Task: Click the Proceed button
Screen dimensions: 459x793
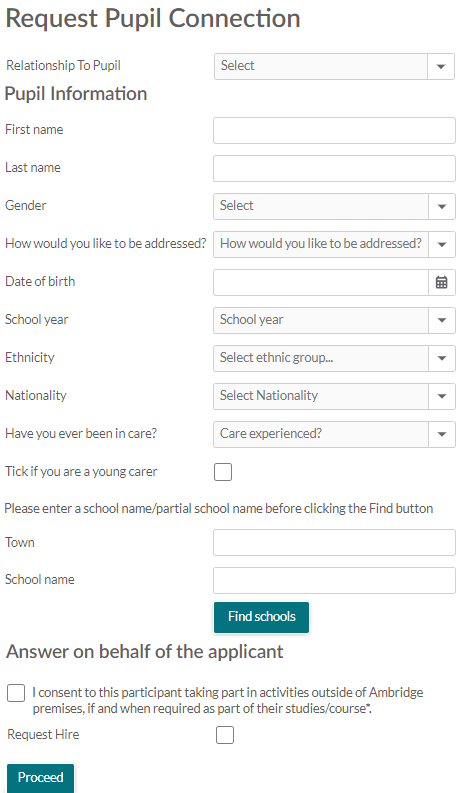Action: [40, 778]
